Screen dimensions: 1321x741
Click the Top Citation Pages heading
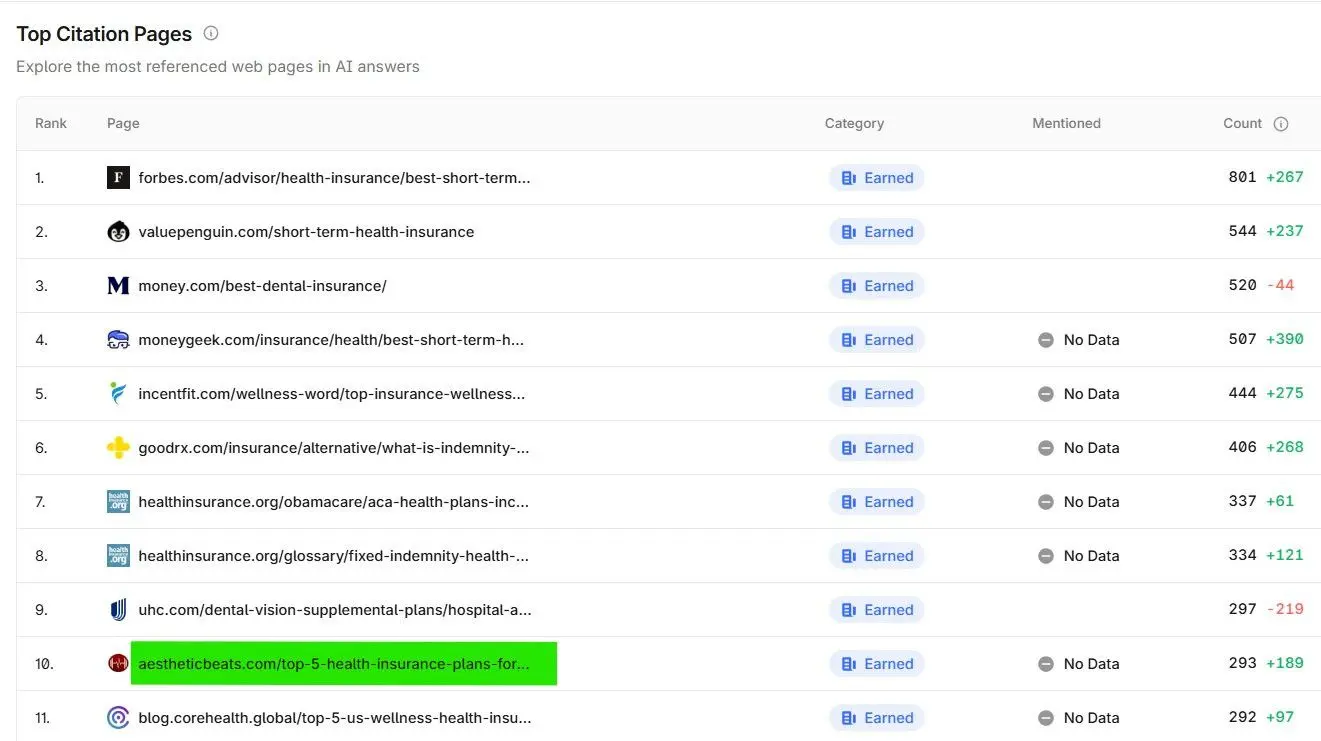coord(104,34)
